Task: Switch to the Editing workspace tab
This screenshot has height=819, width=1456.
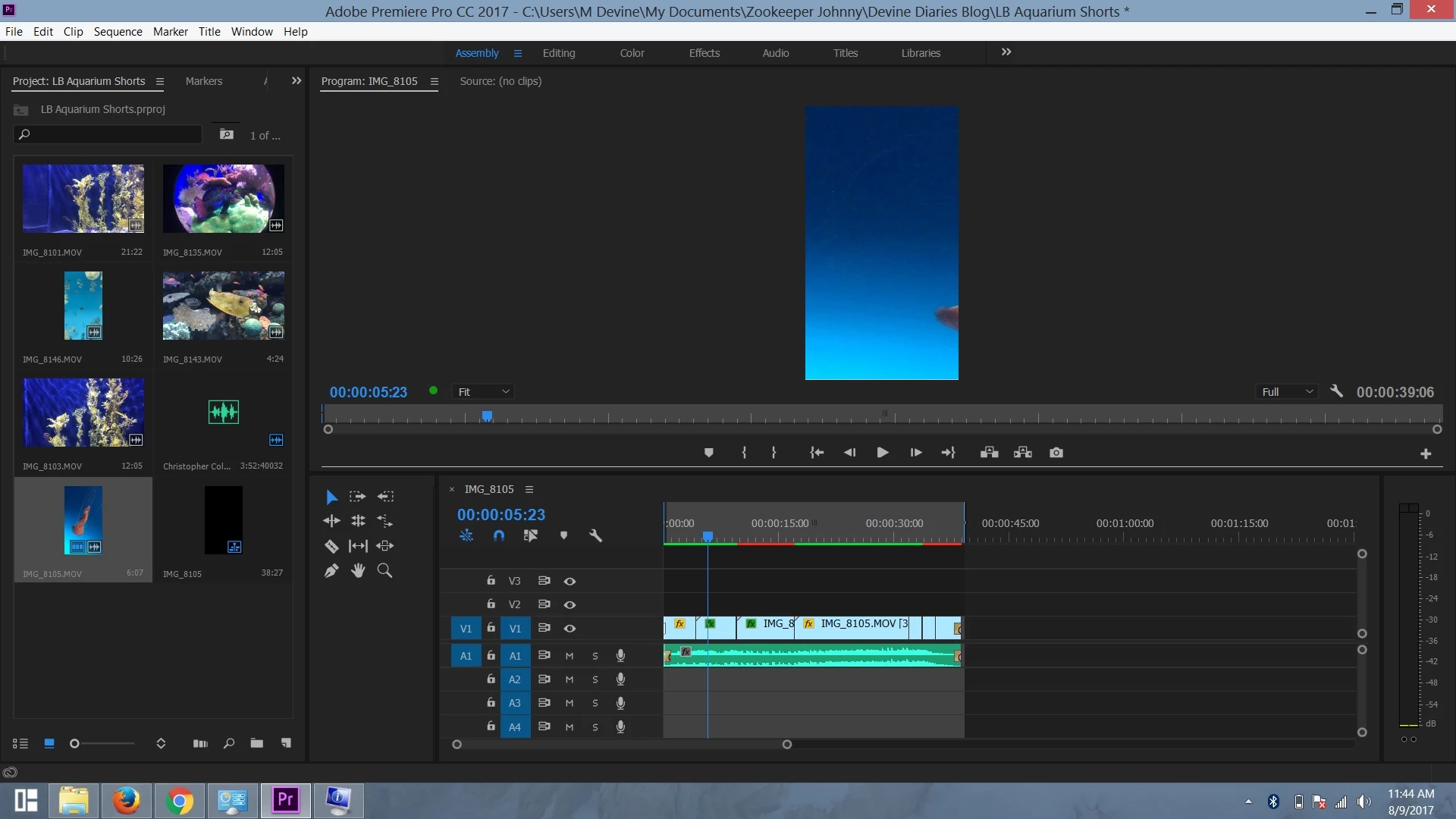Action: point(559,53)
